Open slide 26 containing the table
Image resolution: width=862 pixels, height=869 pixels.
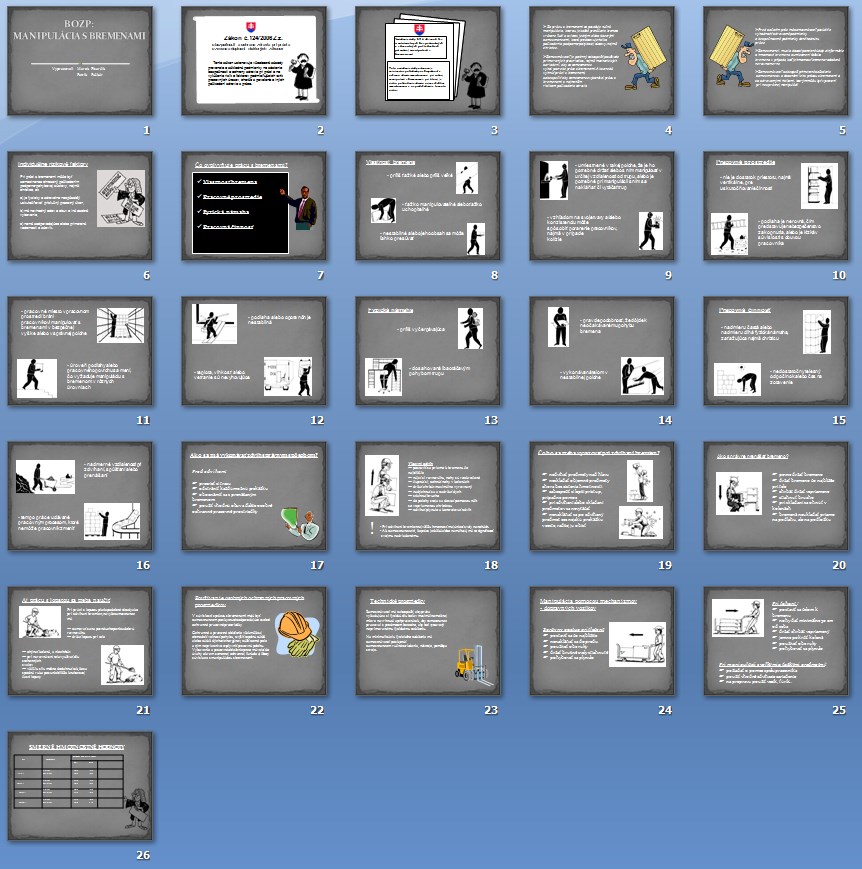click(x=80, y=786)
